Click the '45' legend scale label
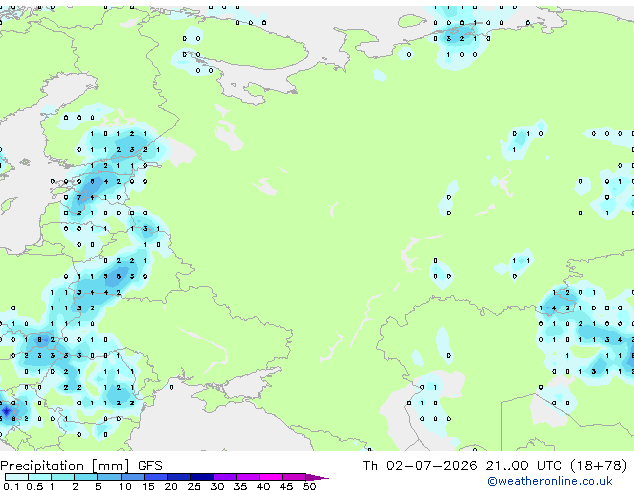The image size is (634, 490). pos(286,486)
